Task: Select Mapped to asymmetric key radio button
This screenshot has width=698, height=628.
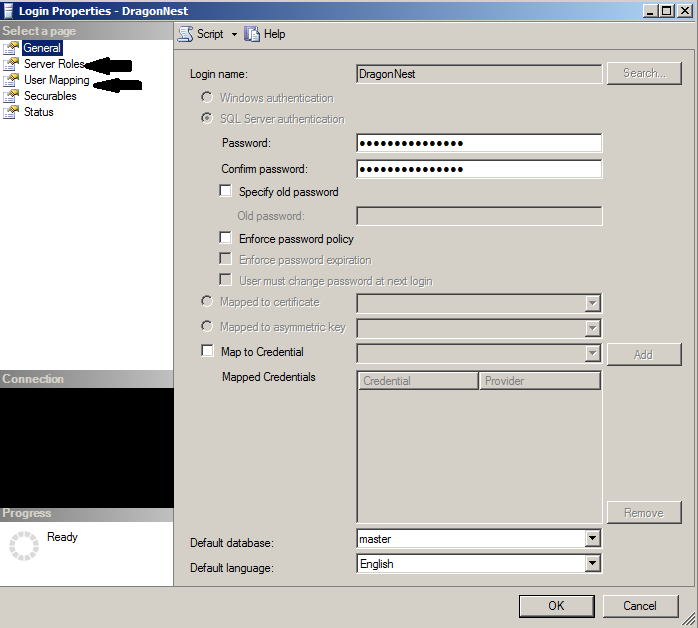Action: (207, 326)
